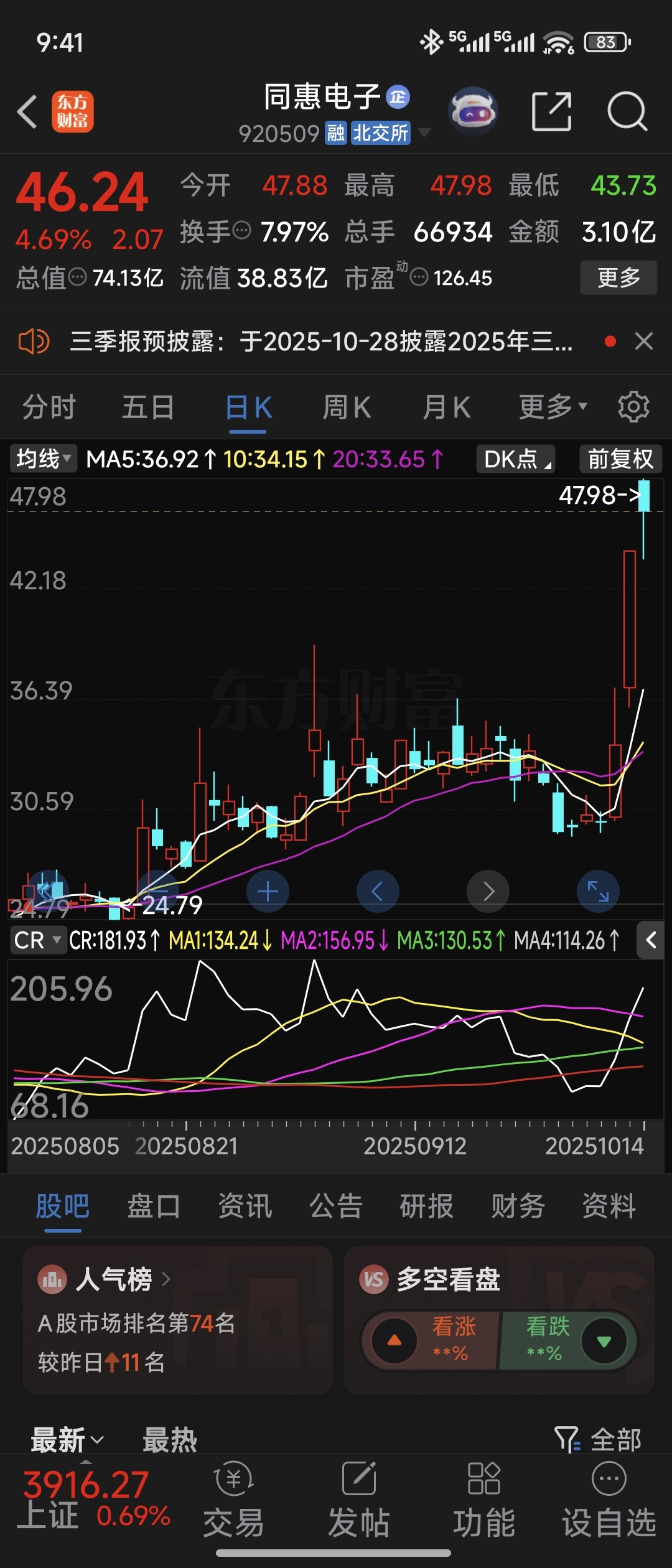
Task: Tap the 企 enterprise badge icon
Action: [x=398, y=97]
